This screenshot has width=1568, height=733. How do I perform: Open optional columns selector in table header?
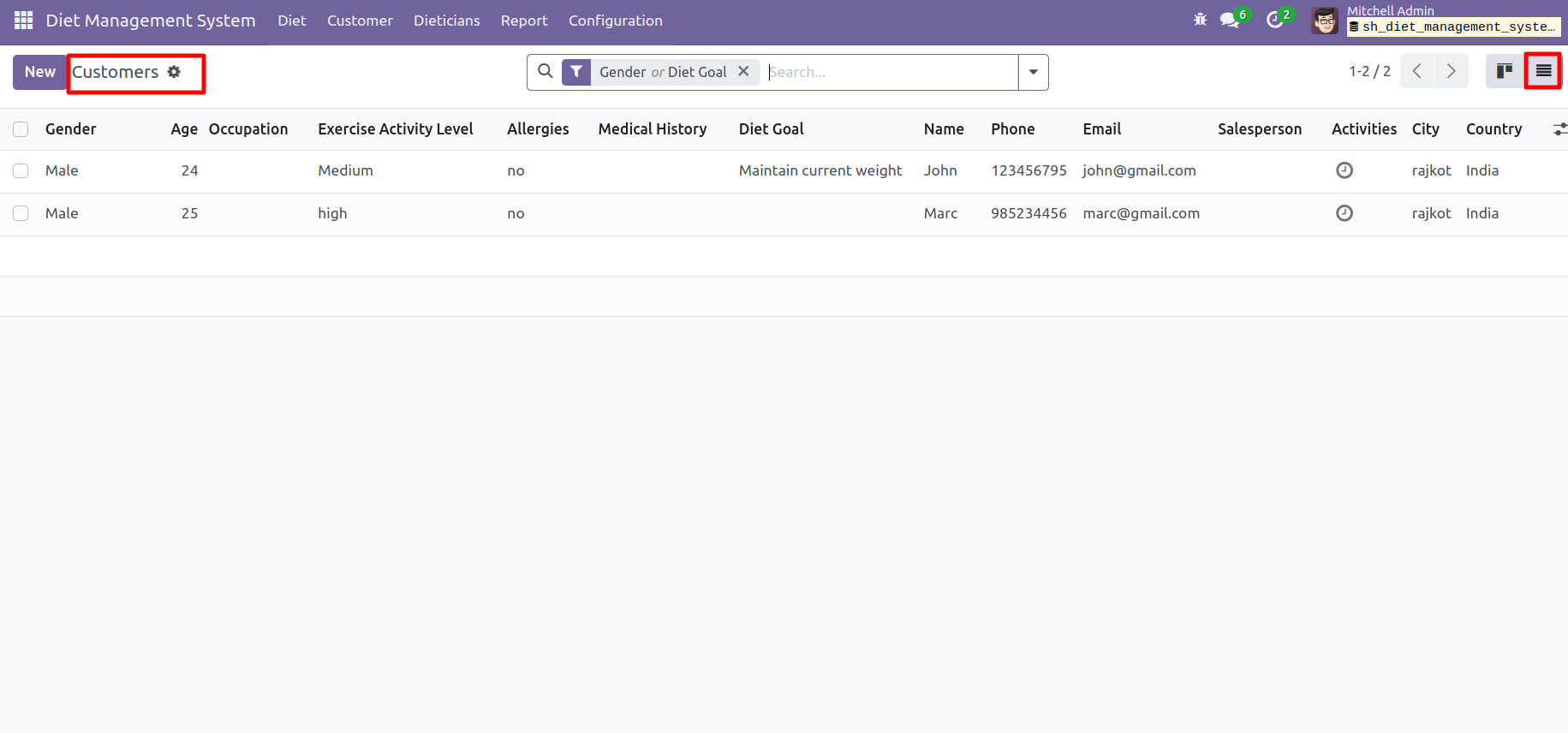(x=1559, y=129)
